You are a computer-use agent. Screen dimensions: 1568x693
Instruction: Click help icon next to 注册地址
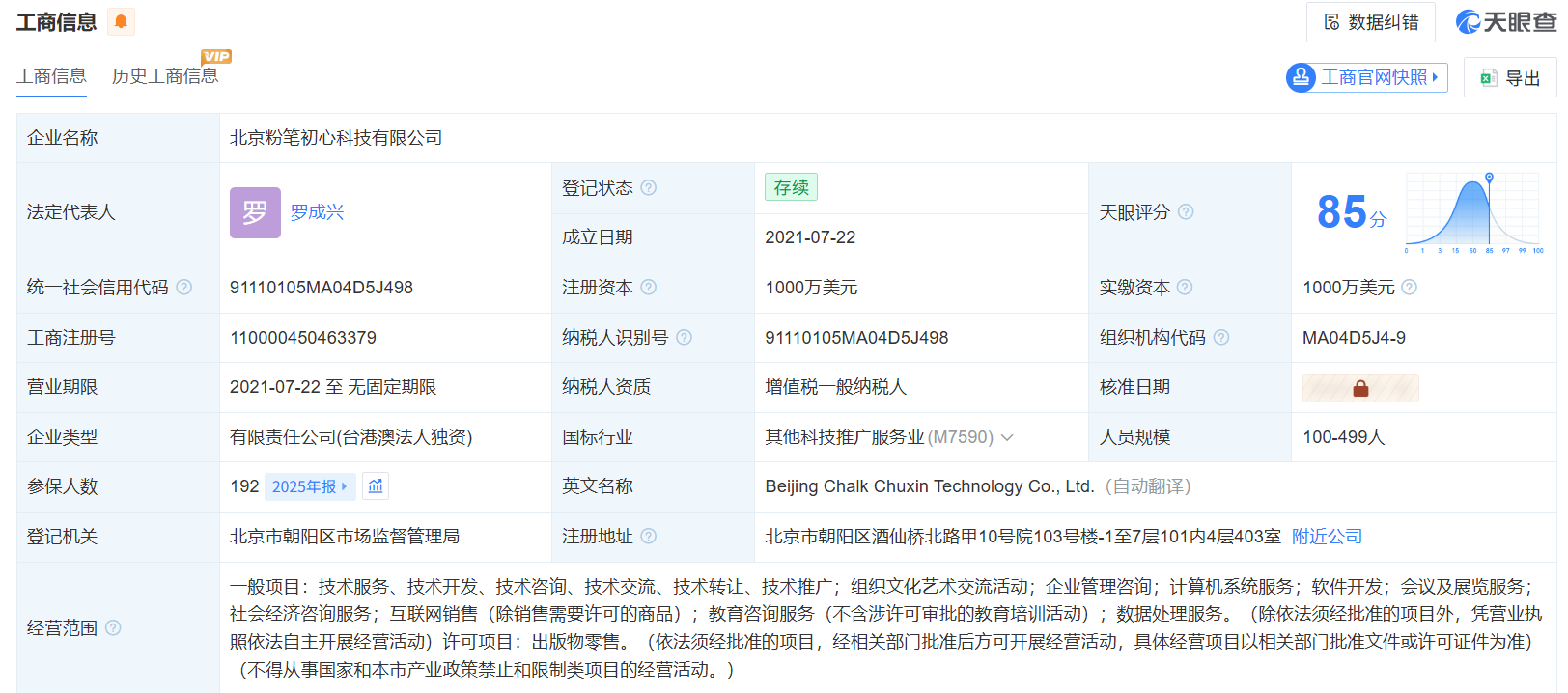coord(649,536)
